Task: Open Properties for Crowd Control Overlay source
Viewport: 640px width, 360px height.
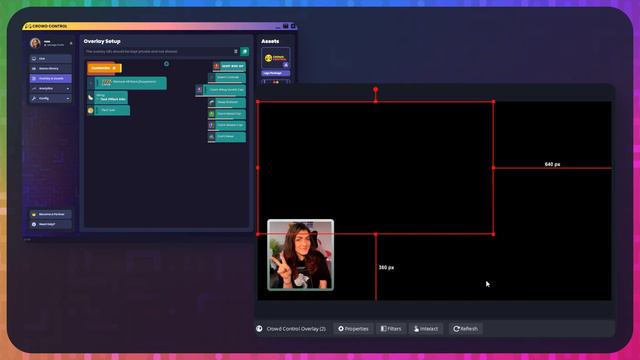Action: (x=353, y=329)
